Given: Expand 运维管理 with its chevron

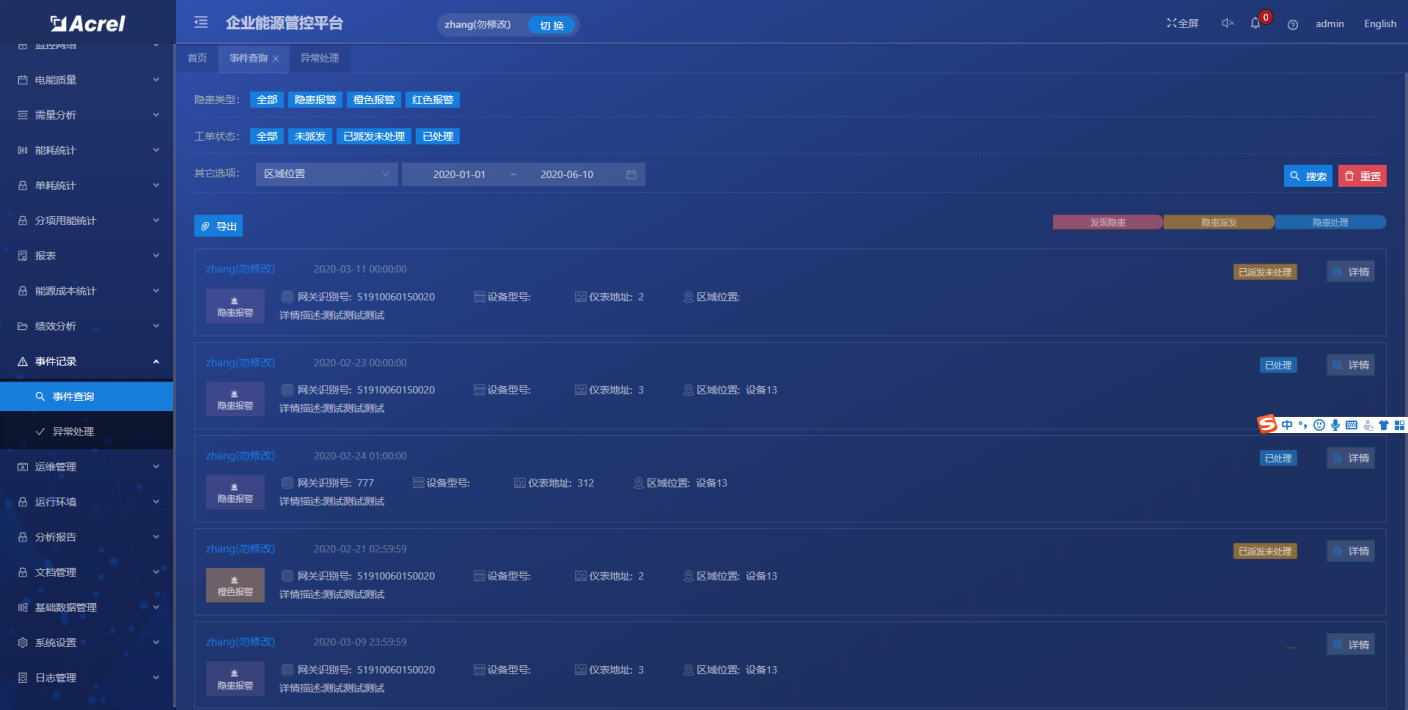Looking at the screenshot, I should tap(156, 466).
